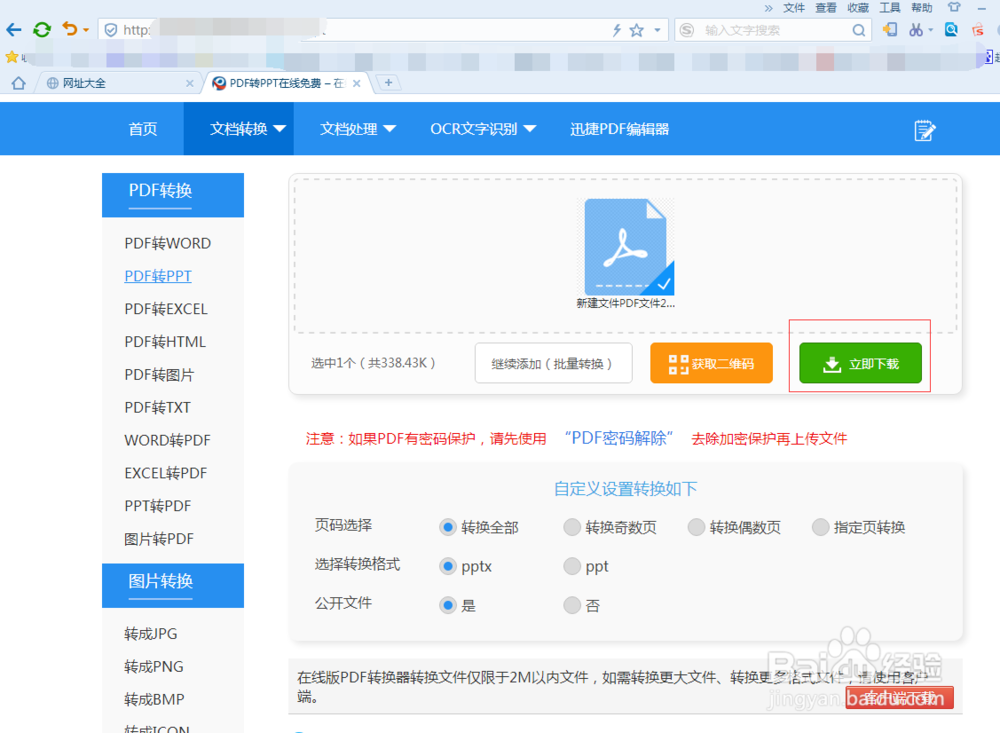
Task: Set 公开文件 to 否
Action: 571,605
